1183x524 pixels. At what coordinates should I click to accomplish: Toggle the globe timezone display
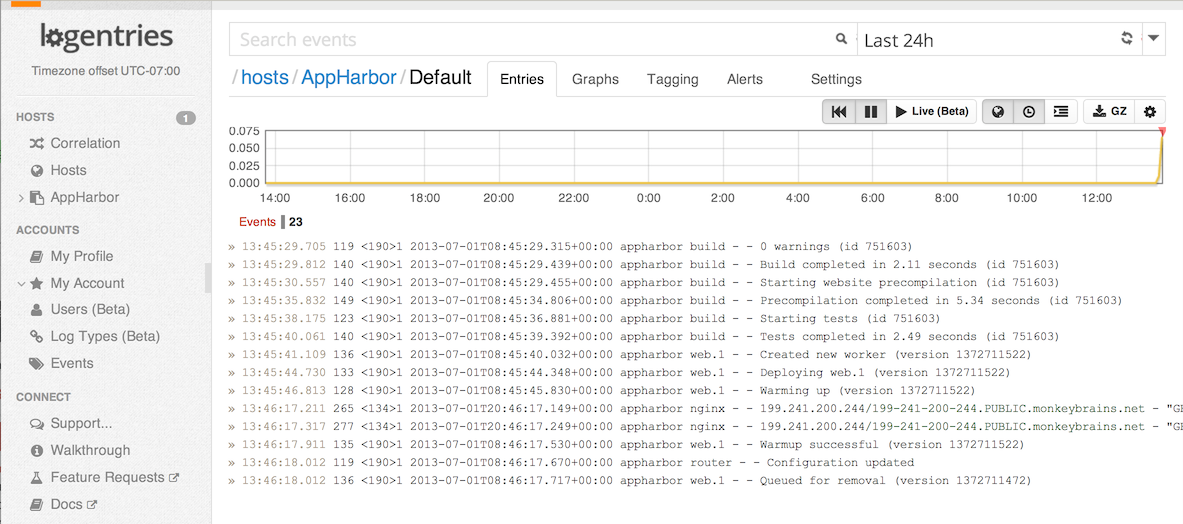[998, 112]
